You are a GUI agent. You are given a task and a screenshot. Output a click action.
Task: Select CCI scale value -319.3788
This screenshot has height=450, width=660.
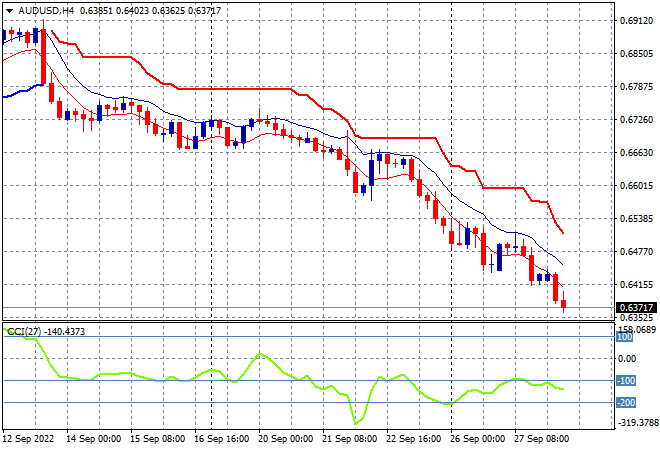click(x=638, y=422)
